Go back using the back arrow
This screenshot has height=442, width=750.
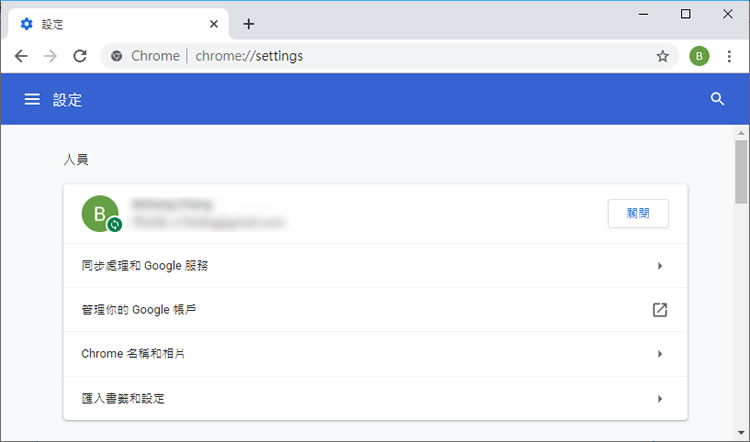click(21, 56)
